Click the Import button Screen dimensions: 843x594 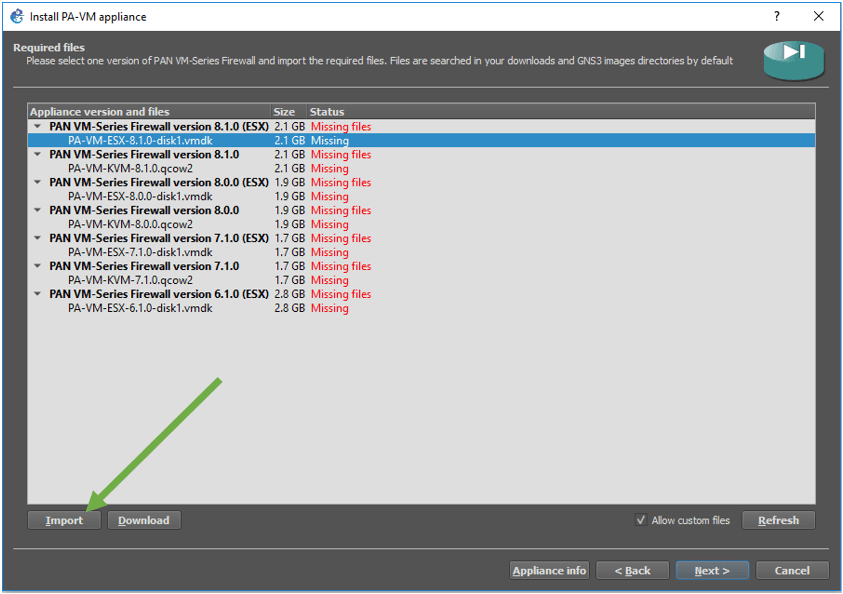click(x=64, y=520)
